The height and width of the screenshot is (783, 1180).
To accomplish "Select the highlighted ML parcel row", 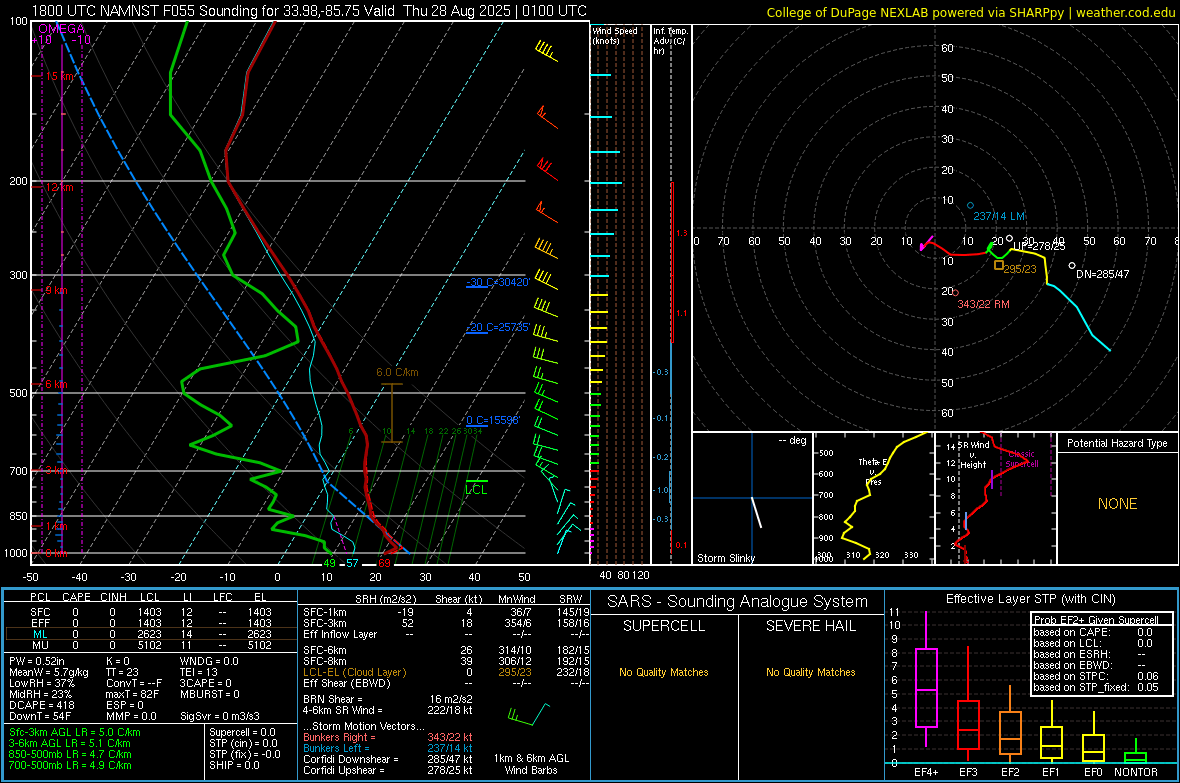I will pyautogui.click(x=150, y=634).
